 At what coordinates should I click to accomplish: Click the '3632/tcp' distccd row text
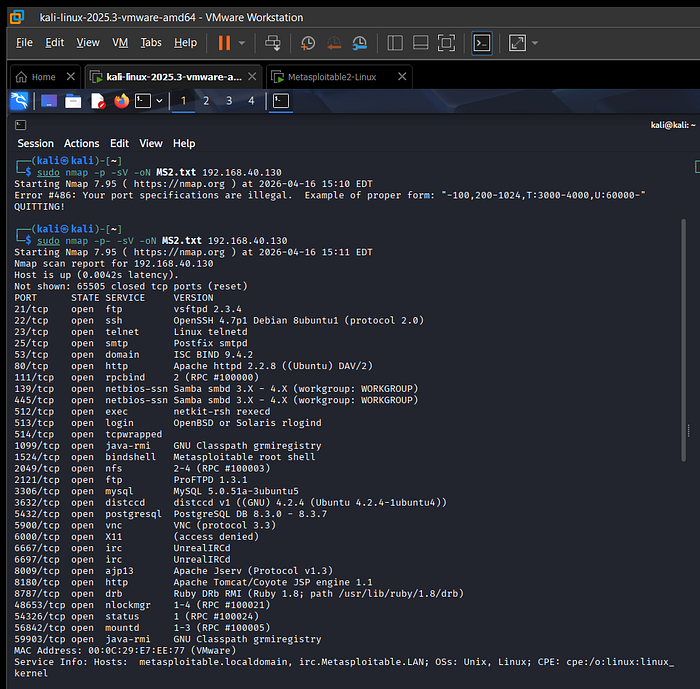(x=230, y=503)
